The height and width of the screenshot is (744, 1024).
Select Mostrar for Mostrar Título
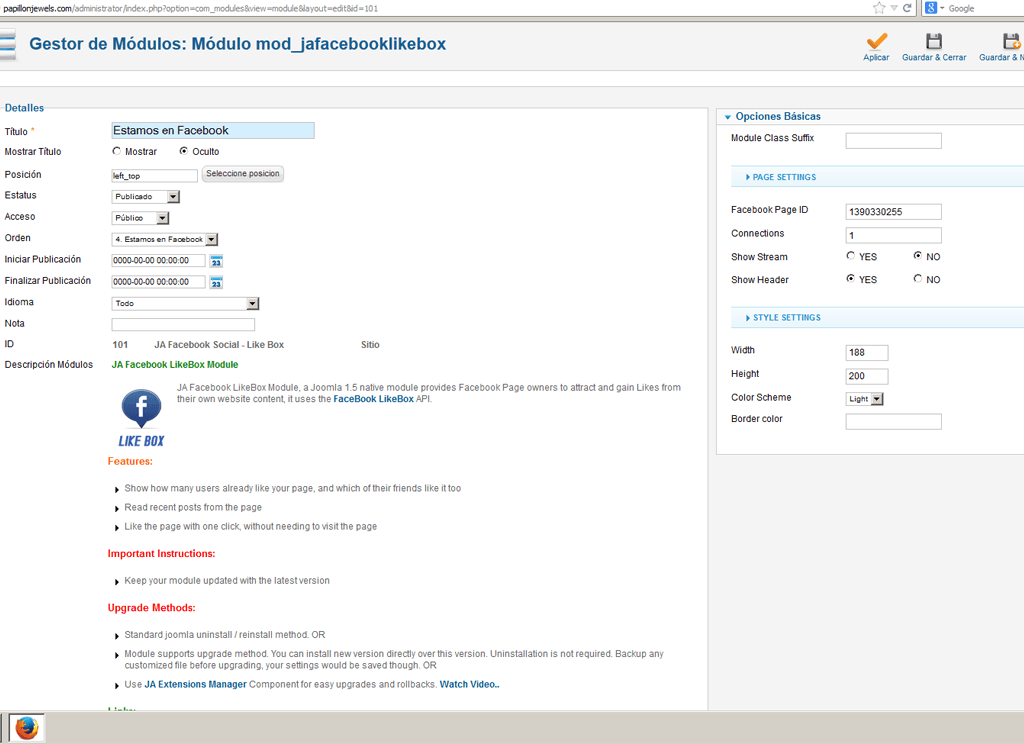tap(116, 151)
